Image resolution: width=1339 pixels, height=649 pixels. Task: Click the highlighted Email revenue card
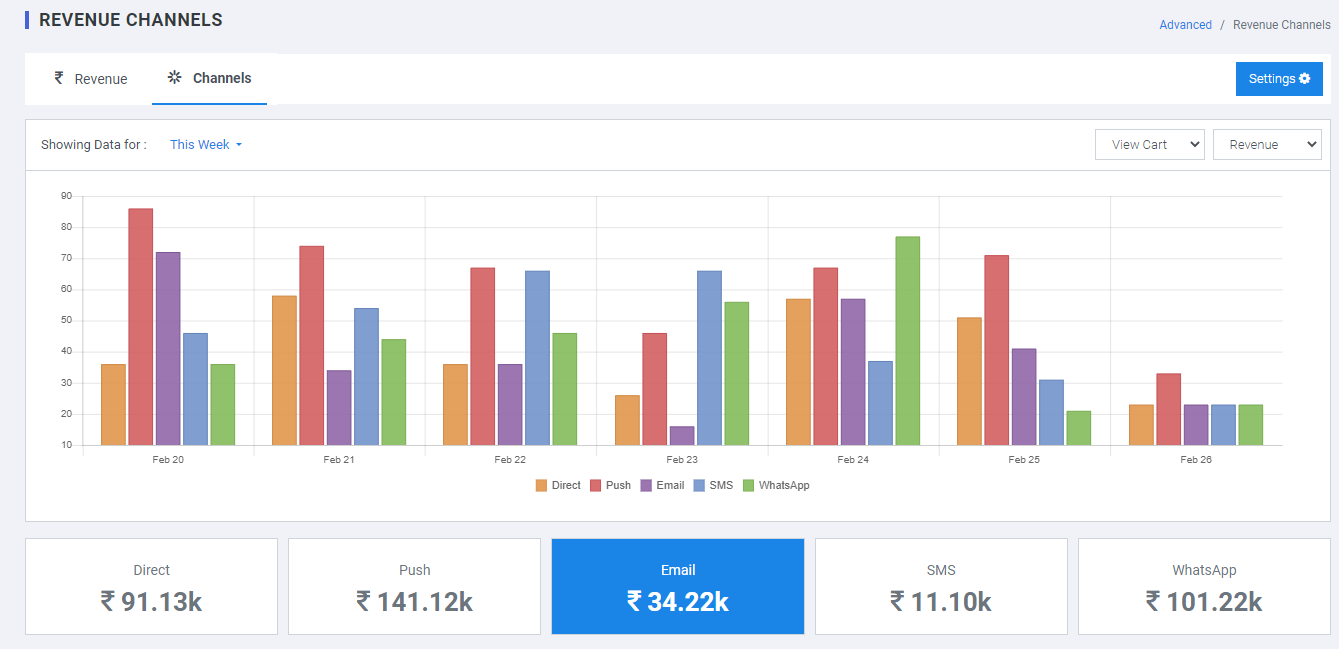coord(677,587)
